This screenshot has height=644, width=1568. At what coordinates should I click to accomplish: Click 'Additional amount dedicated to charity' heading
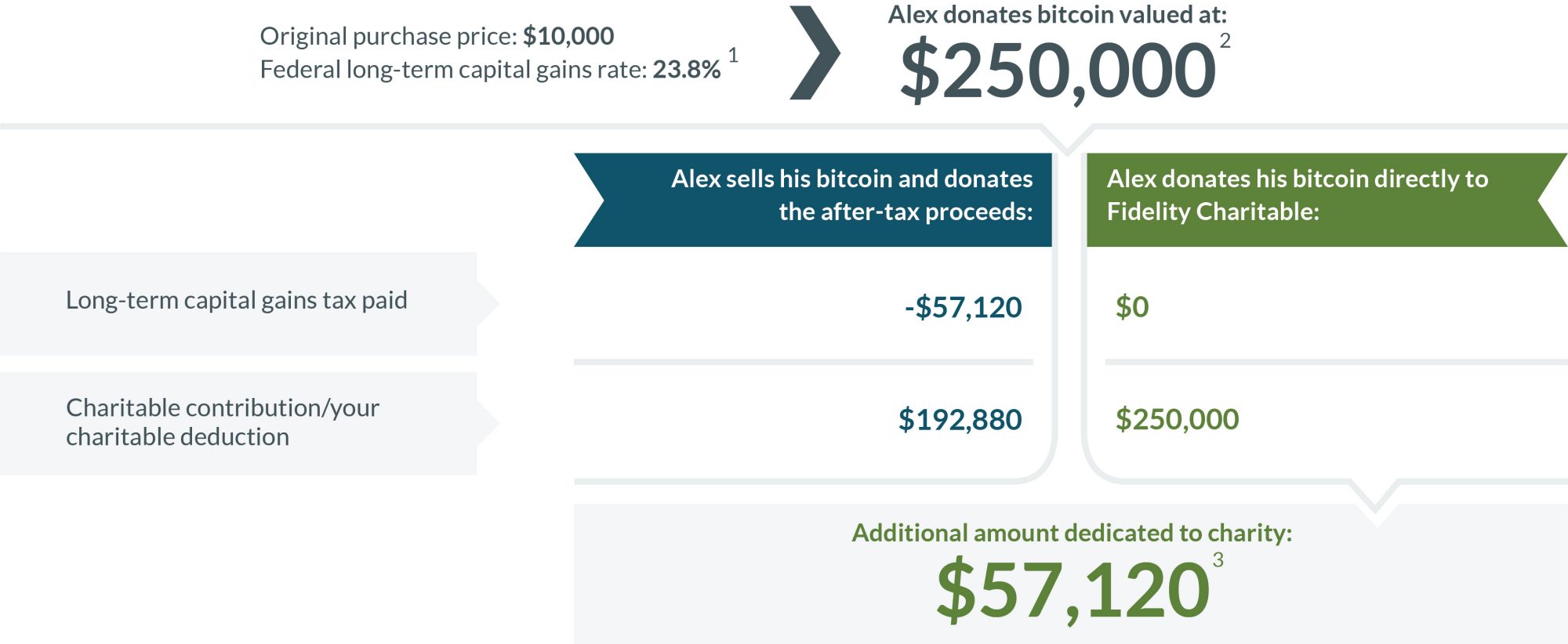tap(1072, 533)
